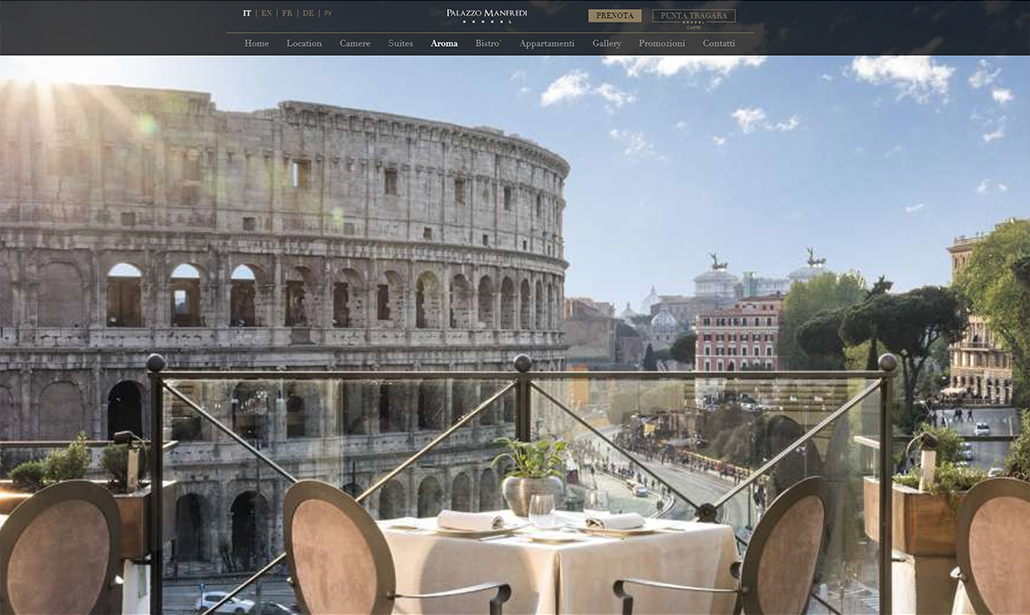Choose German (DE) language option
This screenshot has height=615, width=1030.
click(308, 14)
